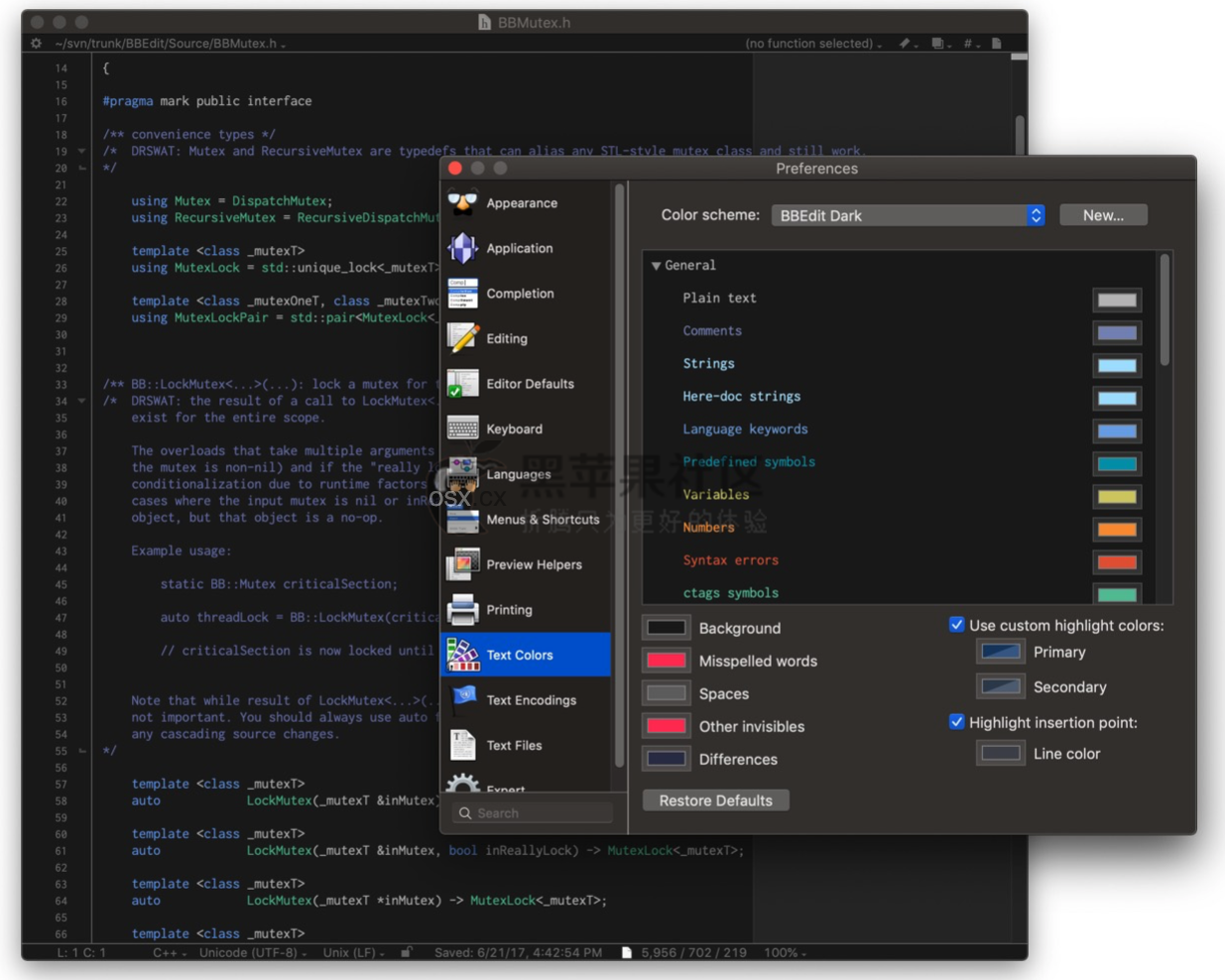The height and width of the screenshot is (980, 1225).
Task: Select the Text Colors preferences pane
Action: coord(526,655)
